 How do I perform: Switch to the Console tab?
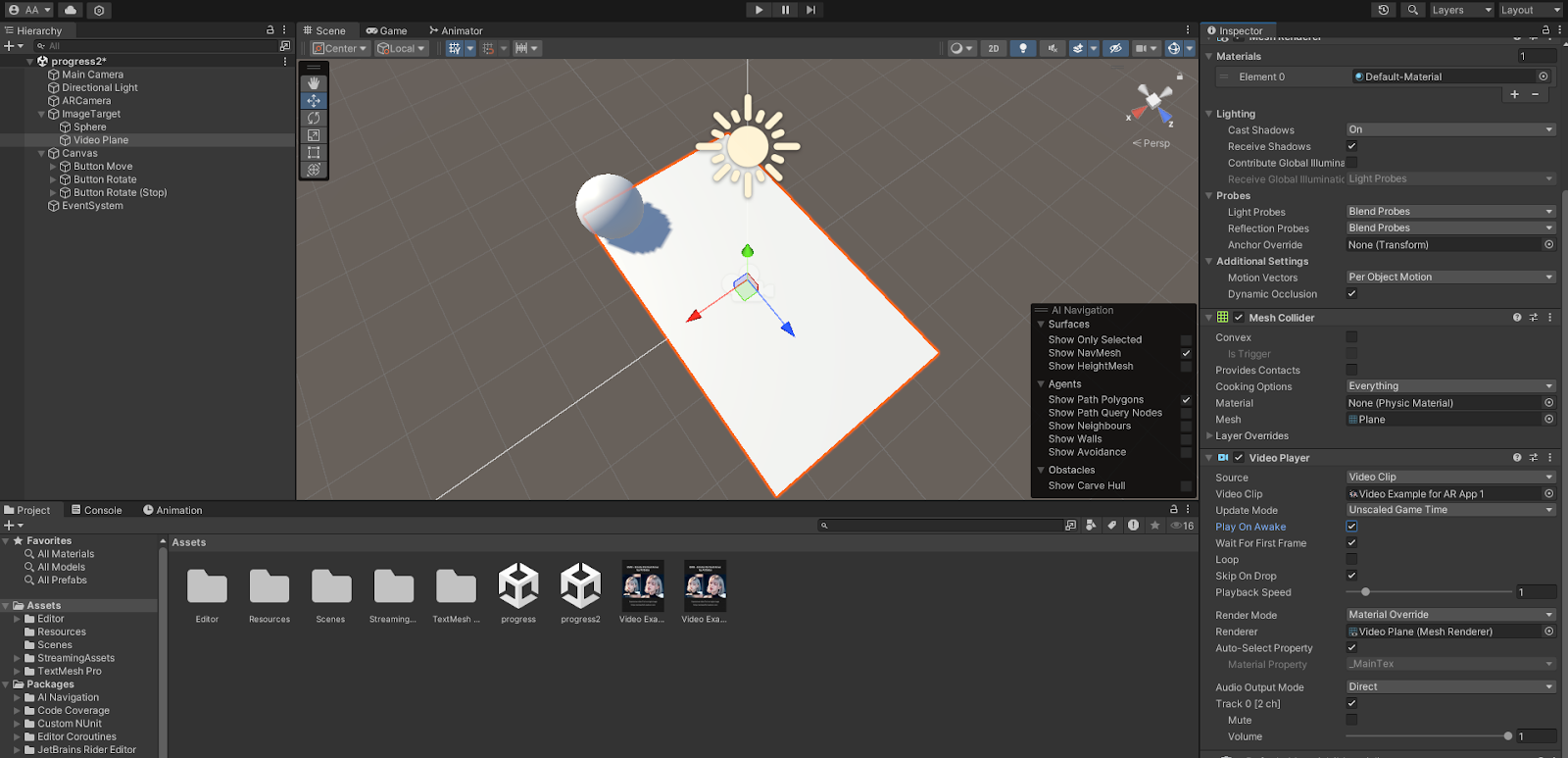[x=96, y=510]
